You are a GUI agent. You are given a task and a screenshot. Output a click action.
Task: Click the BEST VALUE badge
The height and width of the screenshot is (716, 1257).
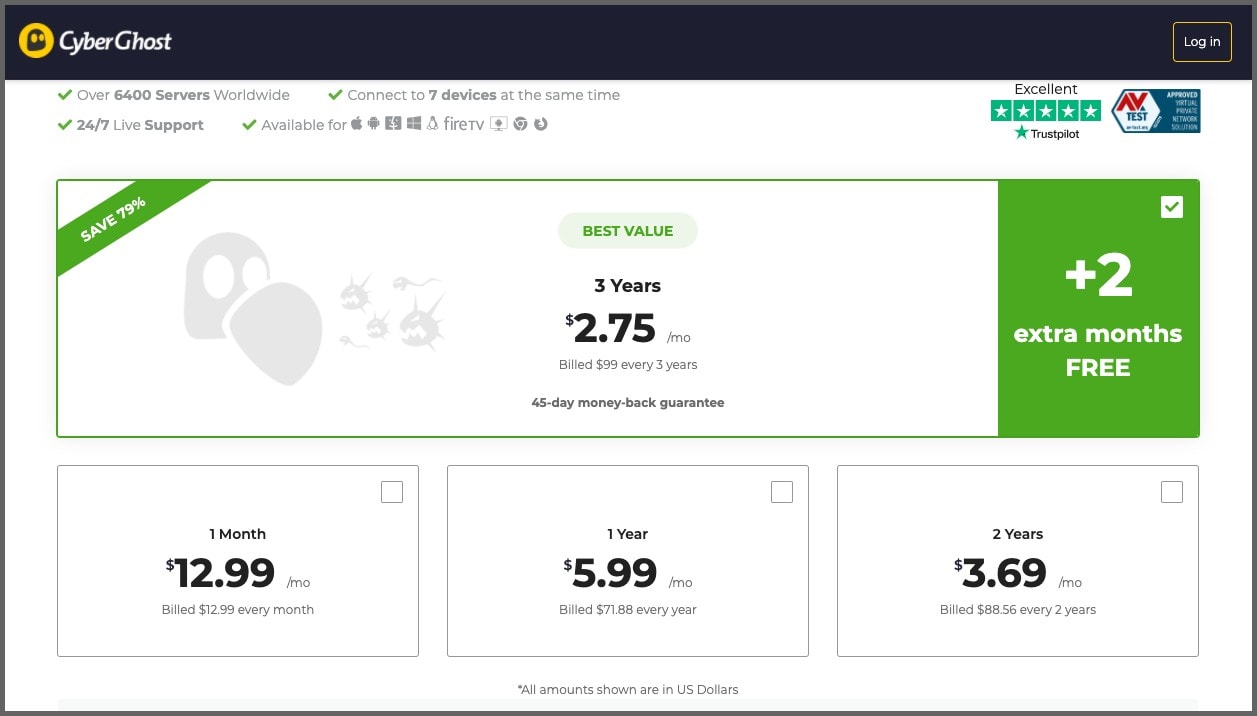[x=627, y=231]
